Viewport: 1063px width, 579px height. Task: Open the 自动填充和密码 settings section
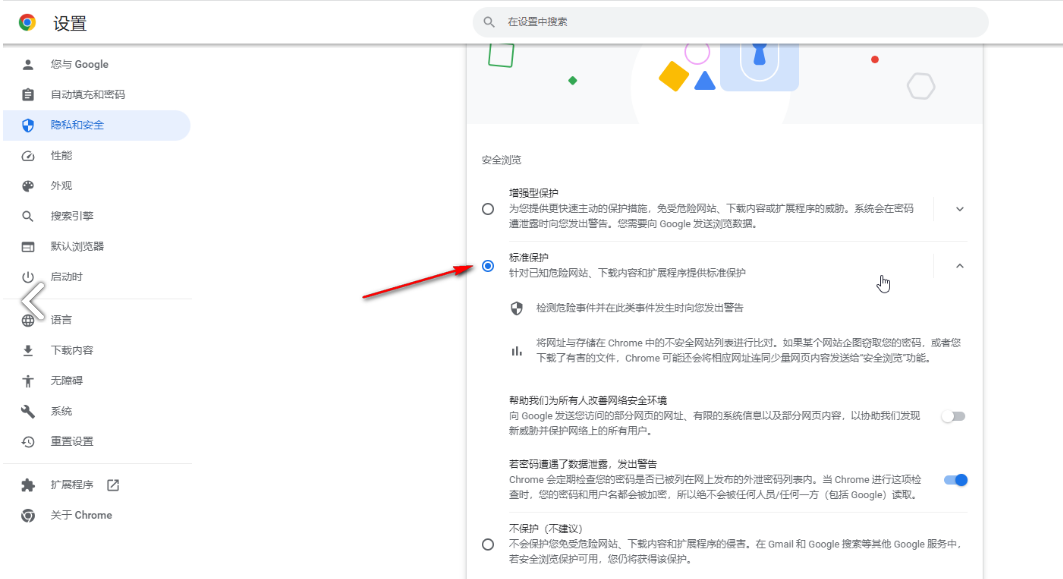(x=97, y=94)
